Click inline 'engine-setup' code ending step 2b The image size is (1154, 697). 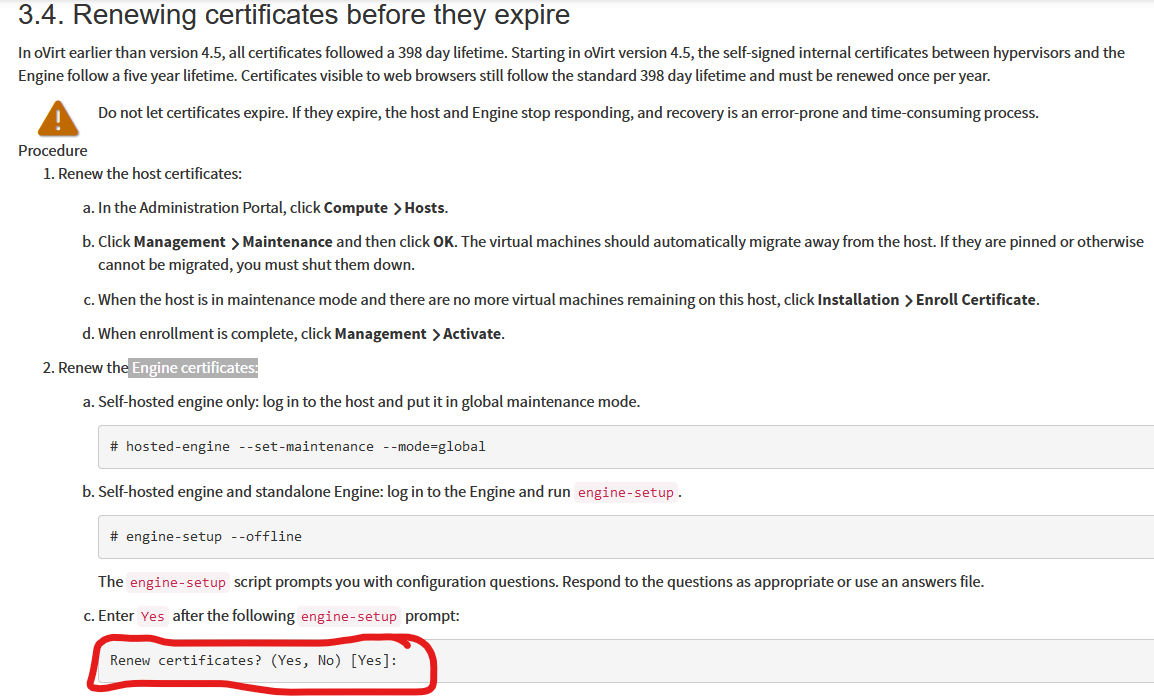625,492
